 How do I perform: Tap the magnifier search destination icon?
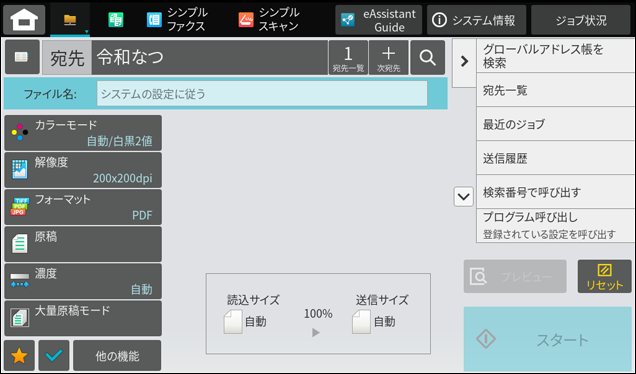coord(428,57)
